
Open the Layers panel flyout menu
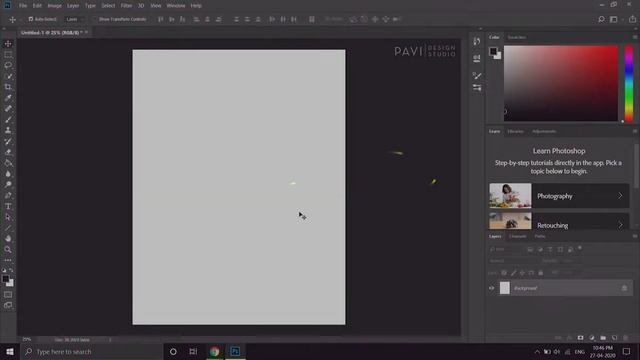635,236
